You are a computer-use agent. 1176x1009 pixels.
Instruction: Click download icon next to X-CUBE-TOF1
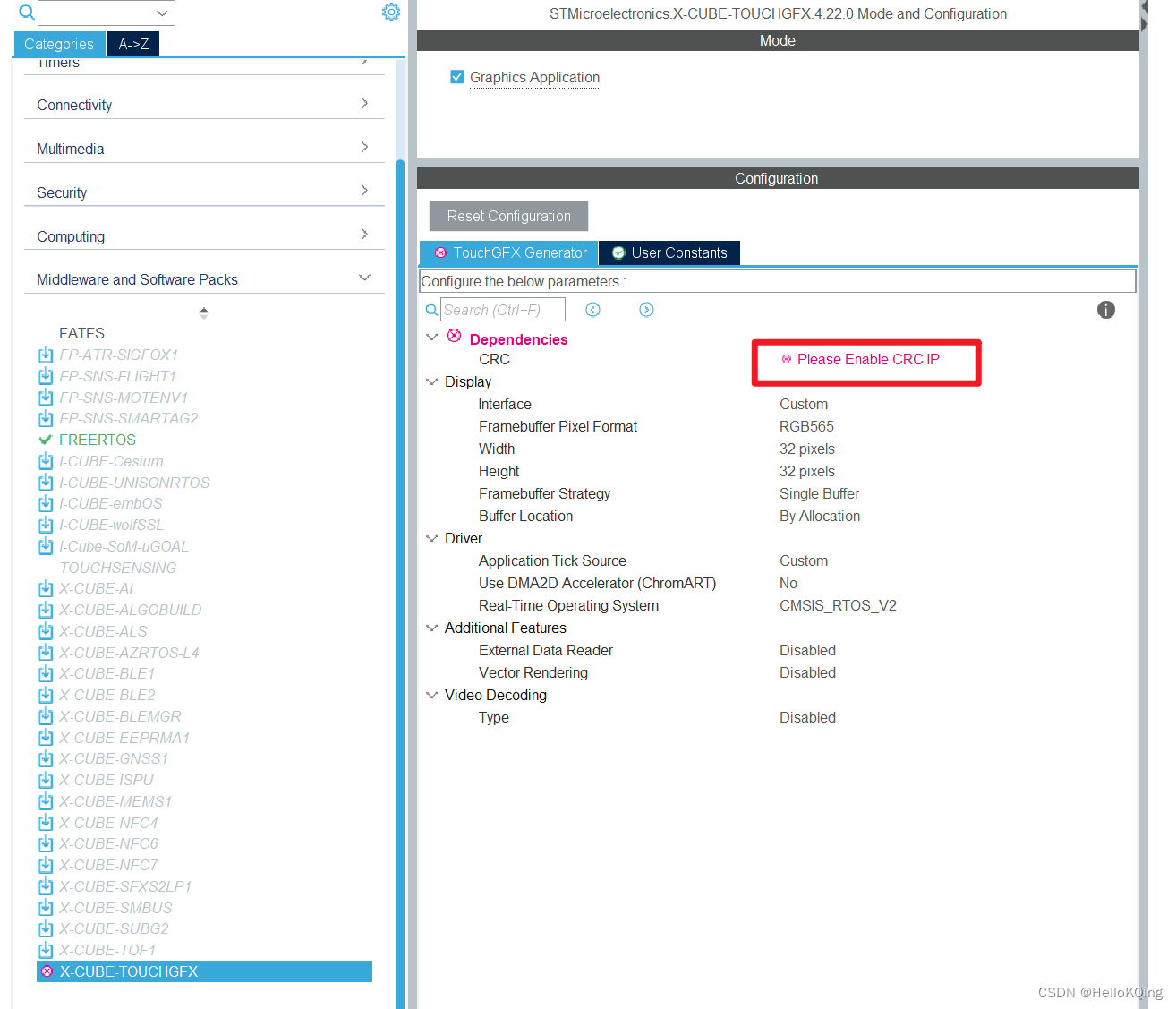[x=46, y=950]
